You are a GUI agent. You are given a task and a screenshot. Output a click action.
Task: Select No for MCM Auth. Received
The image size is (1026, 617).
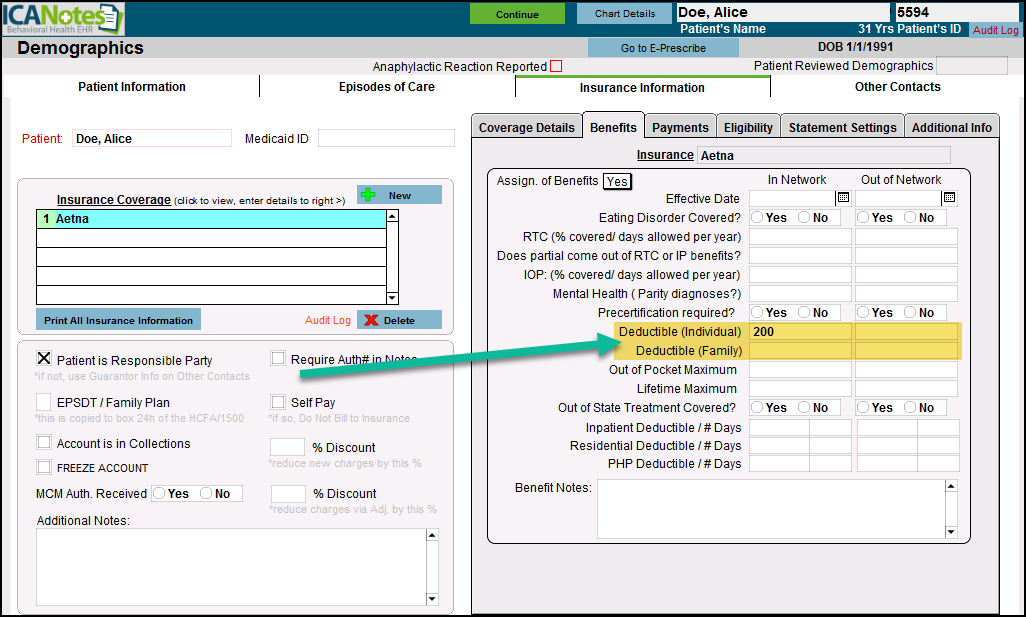[206, 494]
